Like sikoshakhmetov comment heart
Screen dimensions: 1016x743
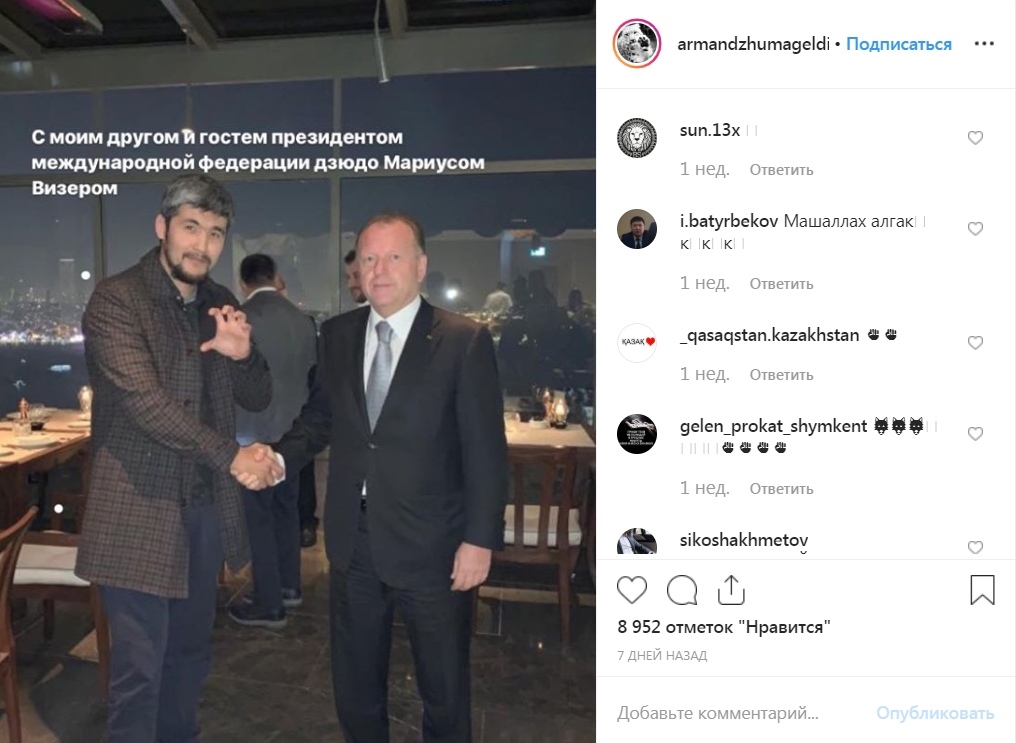click(x=975, y=547)
